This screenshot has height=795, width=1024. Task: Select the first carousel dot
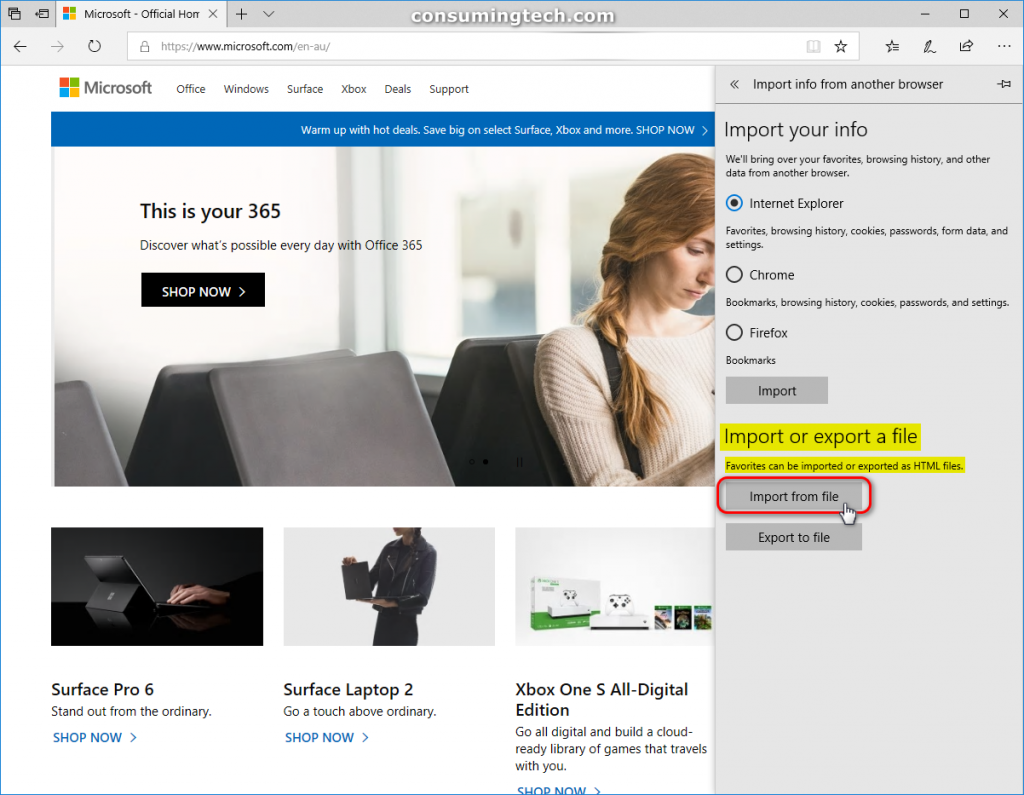pos(472,462)
